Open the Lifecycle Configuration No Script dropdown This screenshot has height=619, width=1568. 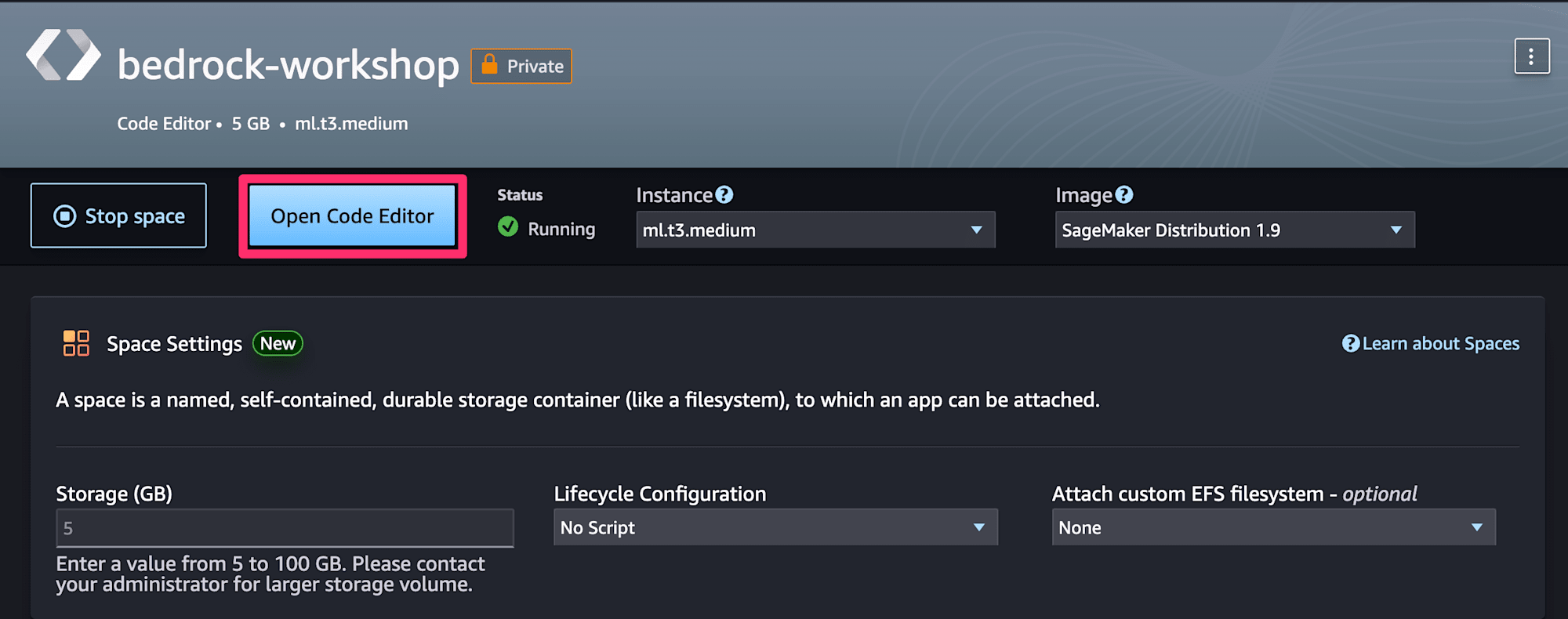click(775, 527)
